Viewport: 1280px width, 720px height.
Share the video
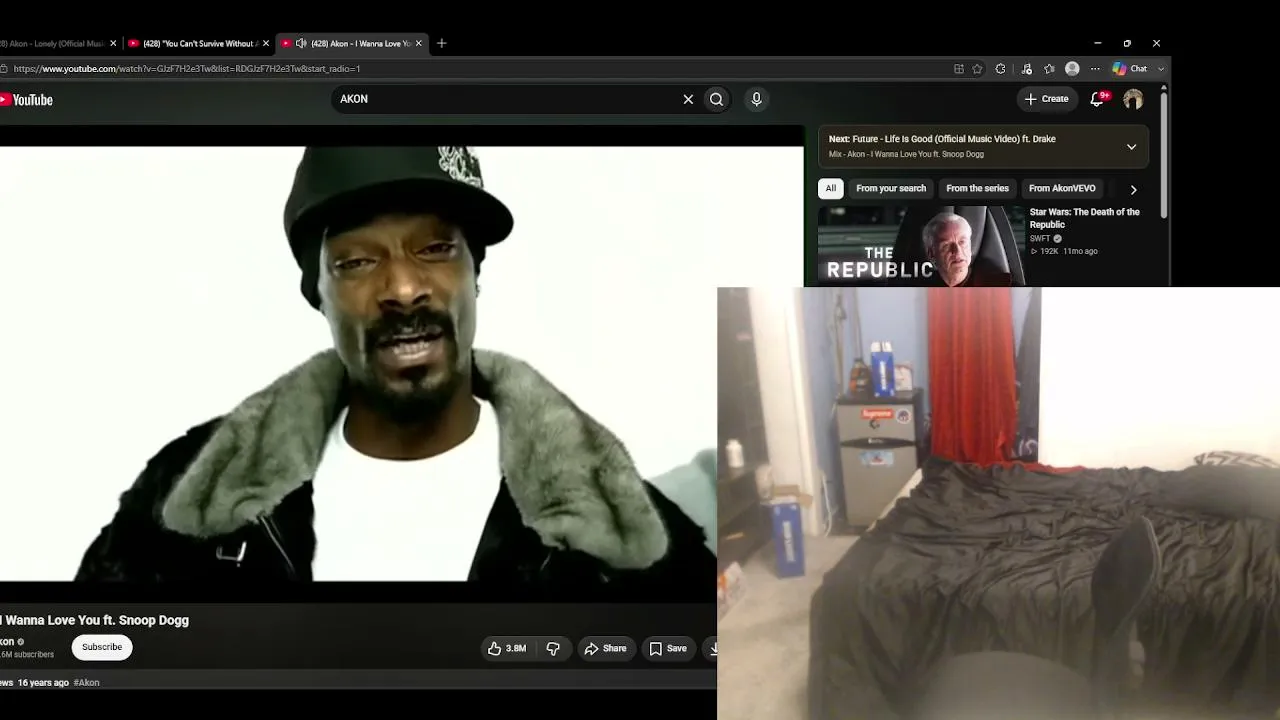(x=606, y=648)
